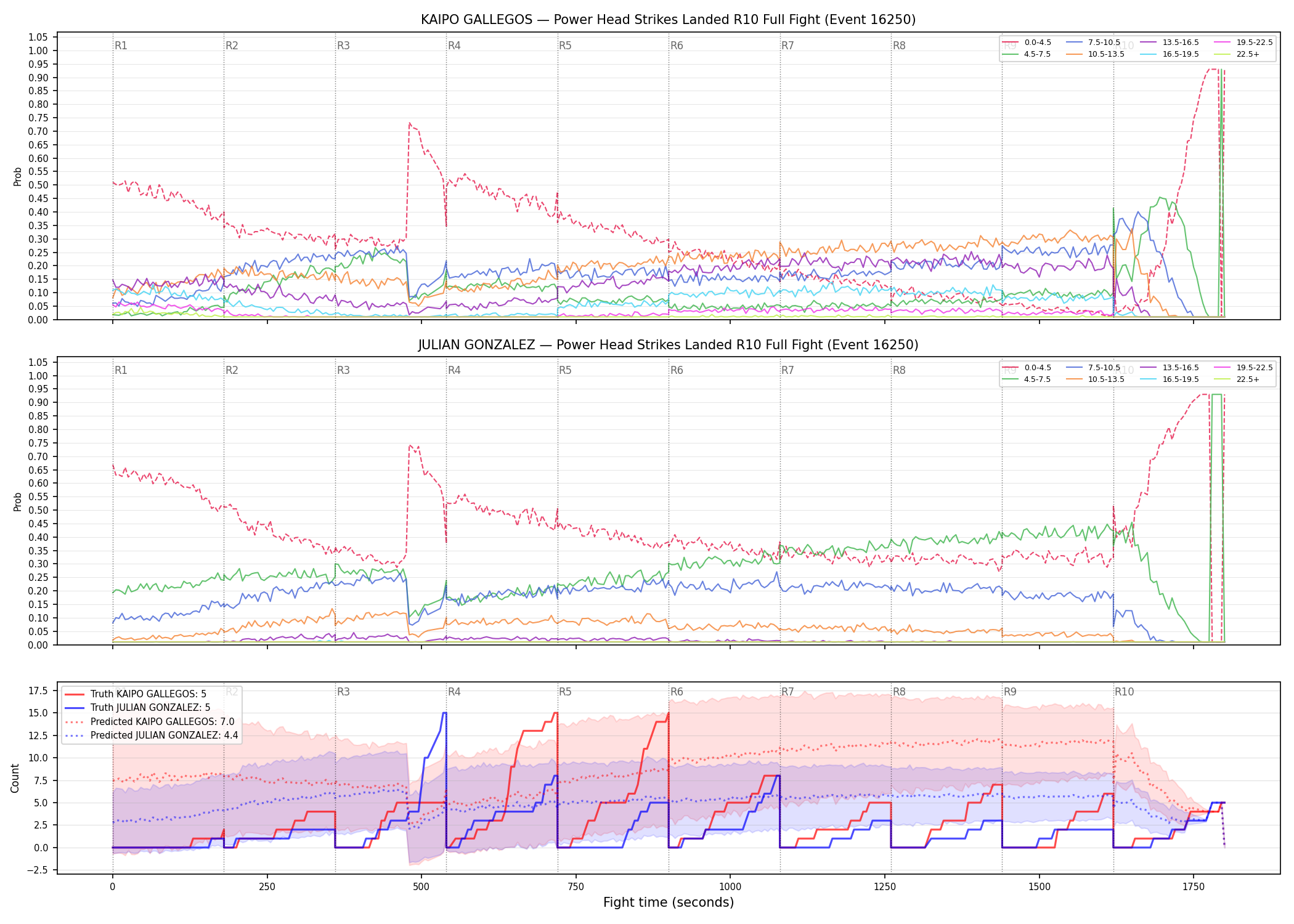Select '0.0-4.5' legend entry in top chart
The image size is (1294, 924).
pyautogui.click(x=1027, y=43)
